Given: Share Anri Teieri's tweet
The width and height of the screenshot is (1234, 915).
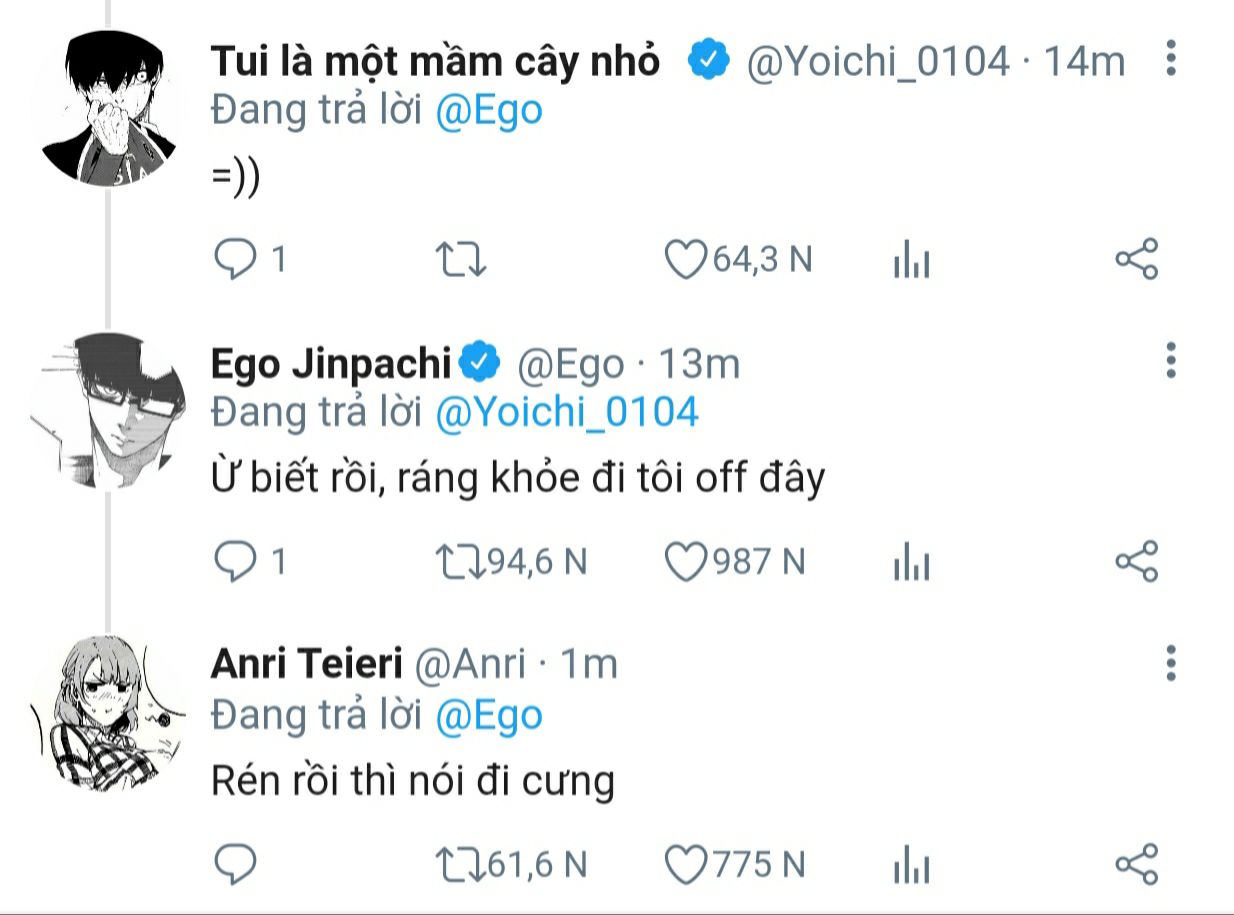Looking at the screenshot, I should pos(1136,862).
